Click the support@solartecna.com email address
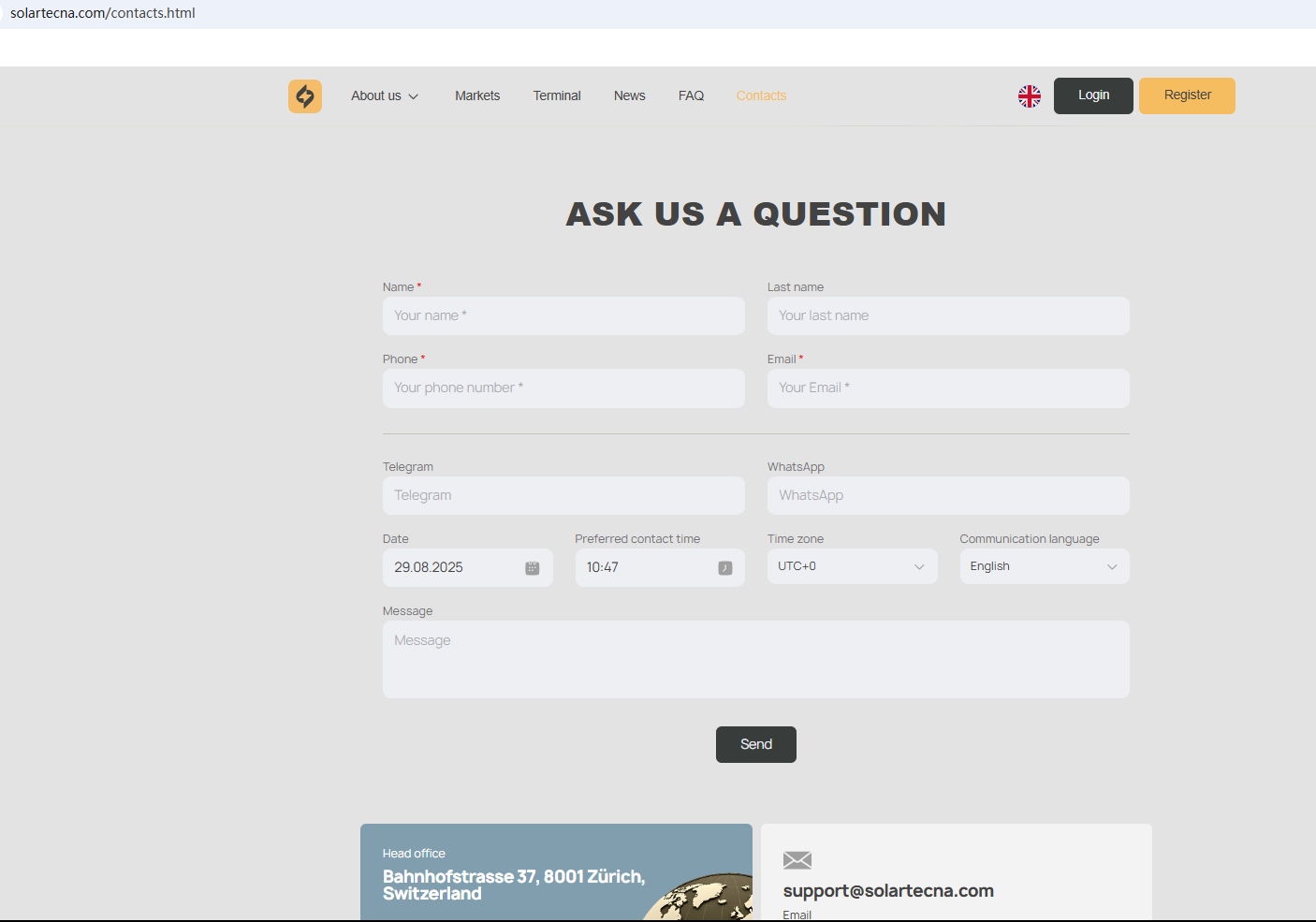This screenshot has width=1316, height=922. (x=887, y=891)
